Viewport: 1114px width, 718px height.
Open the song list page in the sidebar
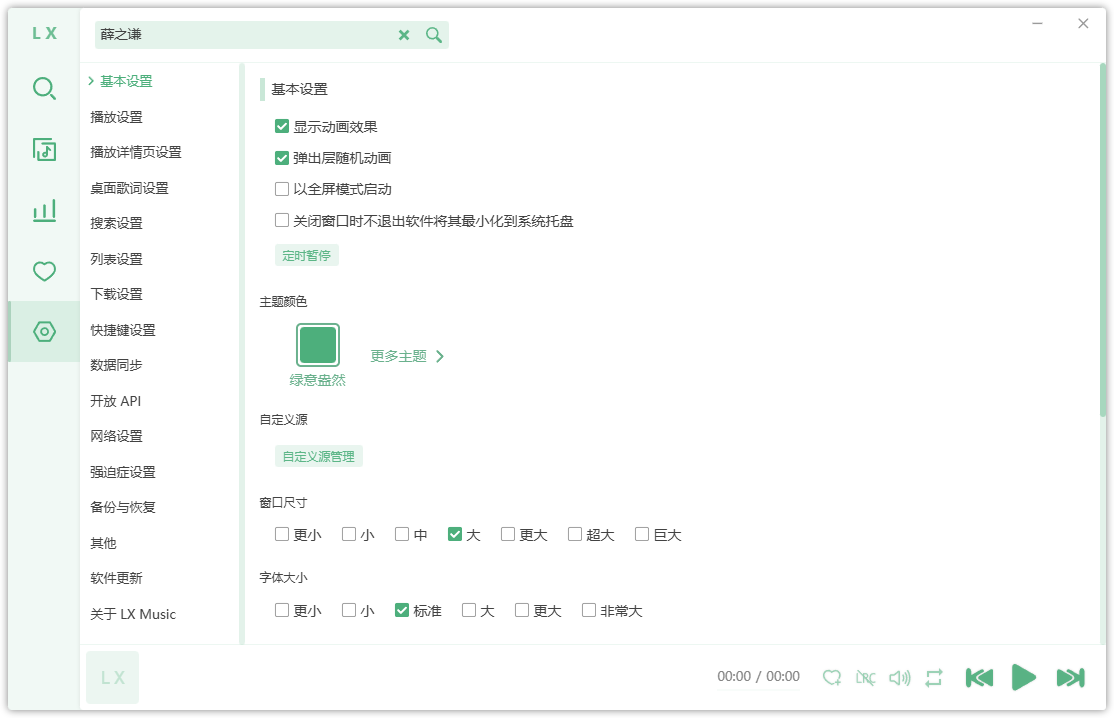coord(44,150)
